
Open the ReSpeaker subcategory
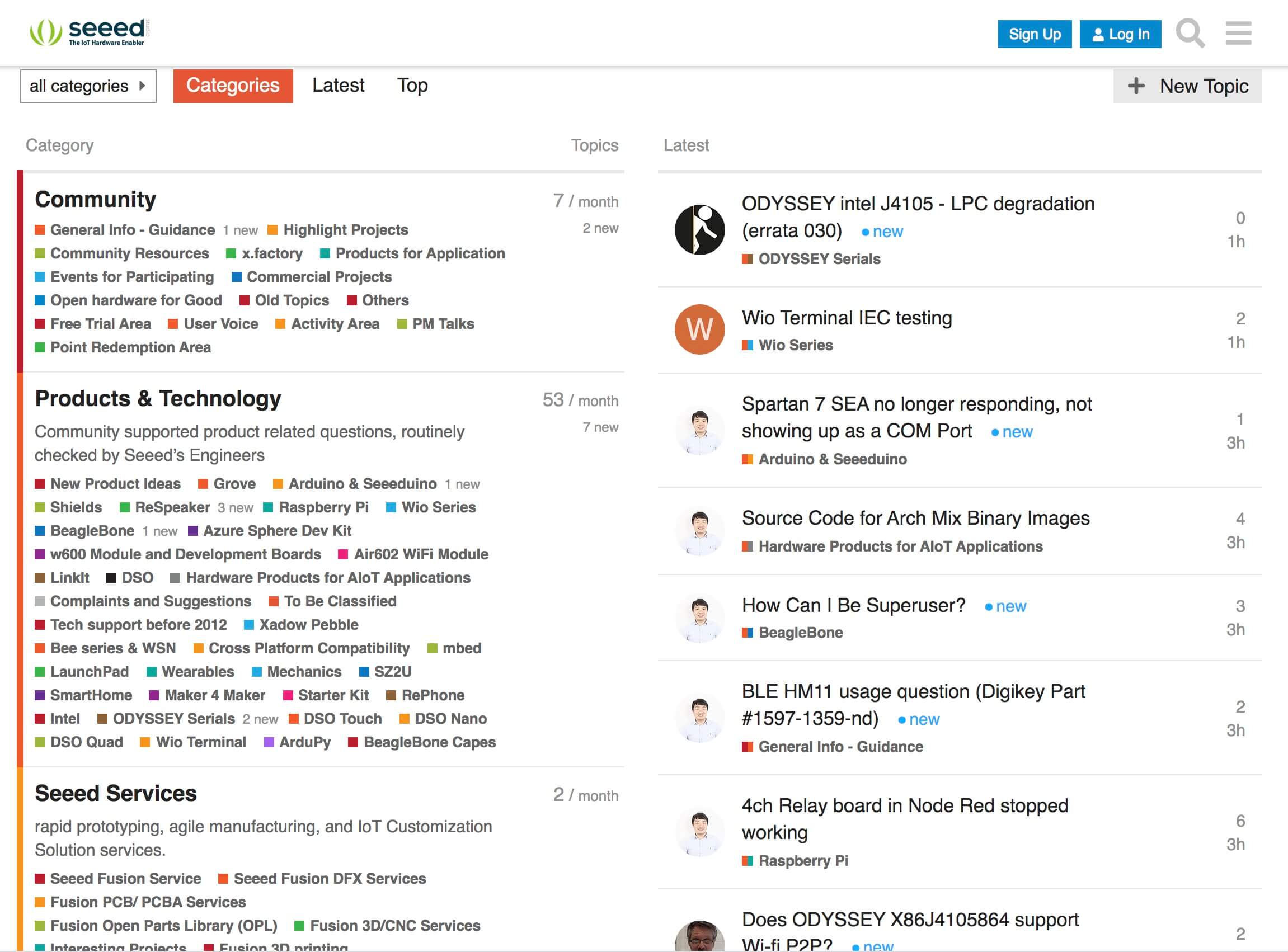tap(165, 508)
